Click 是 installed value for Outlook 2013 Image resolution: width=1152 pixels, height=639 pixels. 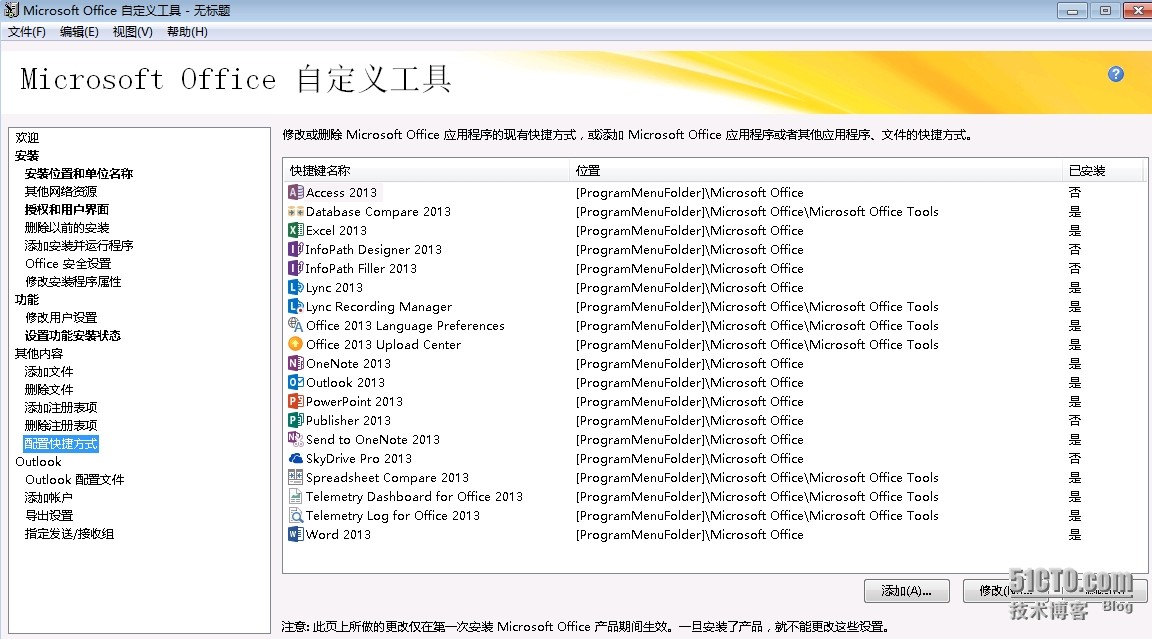coord(1075,383)
